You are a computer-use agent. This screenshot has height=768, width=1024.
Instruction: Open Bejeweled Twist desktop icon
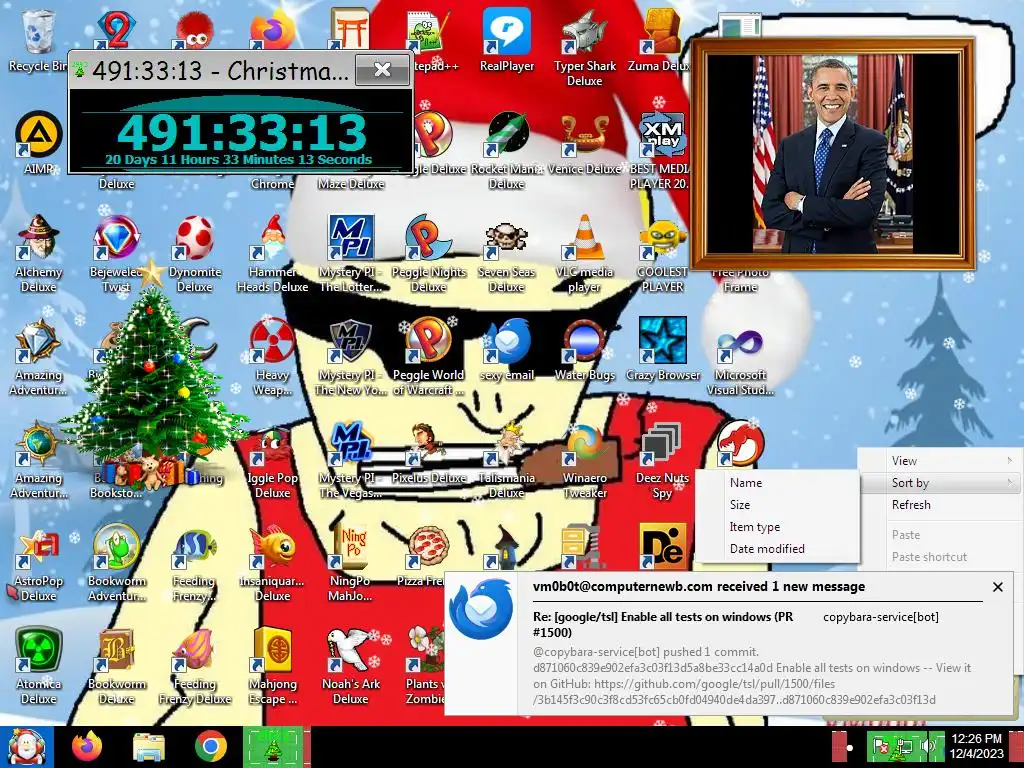pyautogui.click(x=116, y=253)
